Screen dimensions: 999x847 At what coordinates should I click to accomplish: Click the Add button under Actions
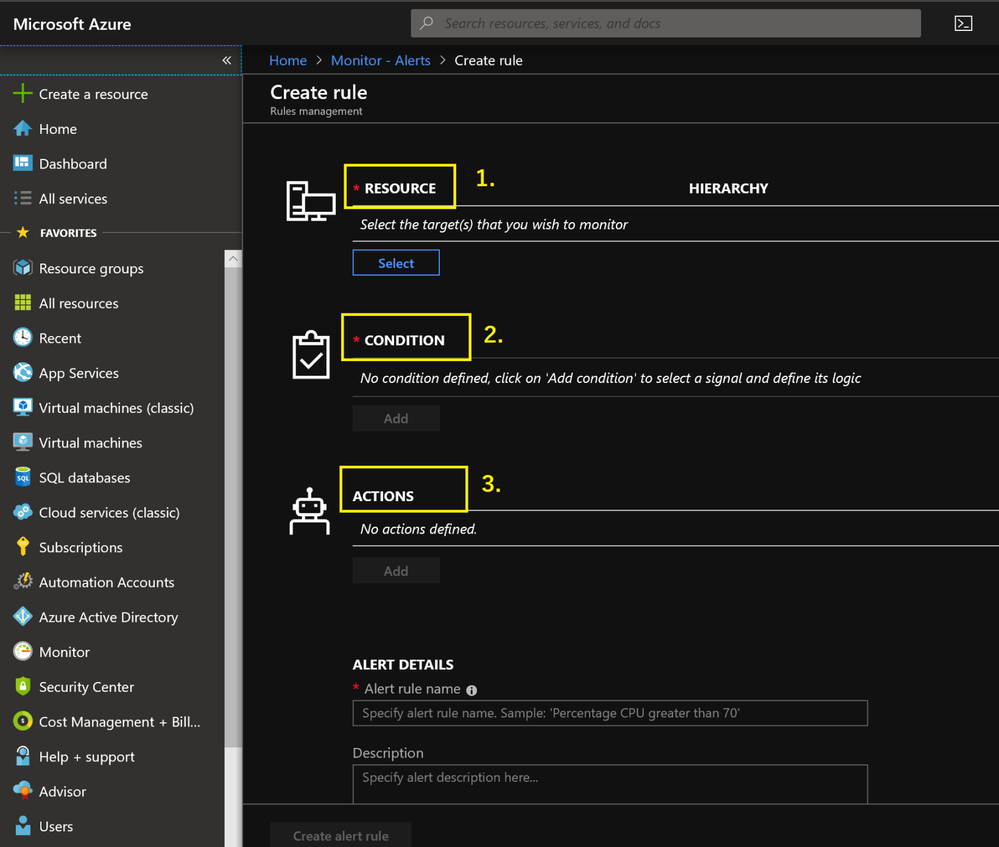point(396,570)
